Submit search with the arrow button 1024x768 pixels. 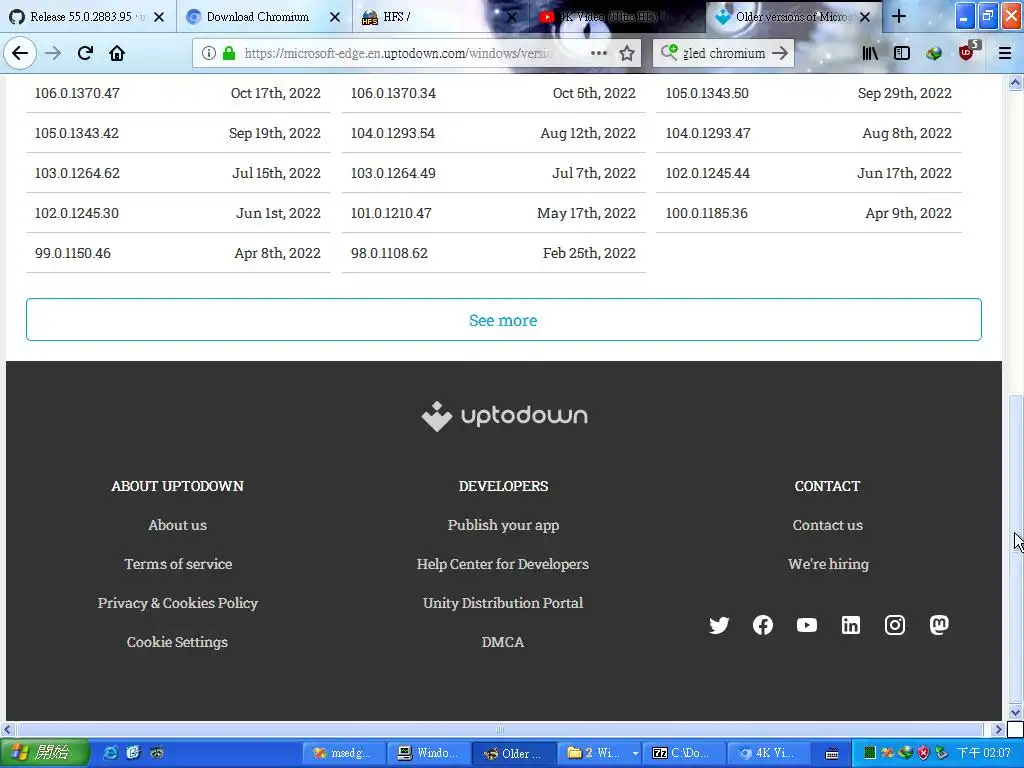(780, 53)
